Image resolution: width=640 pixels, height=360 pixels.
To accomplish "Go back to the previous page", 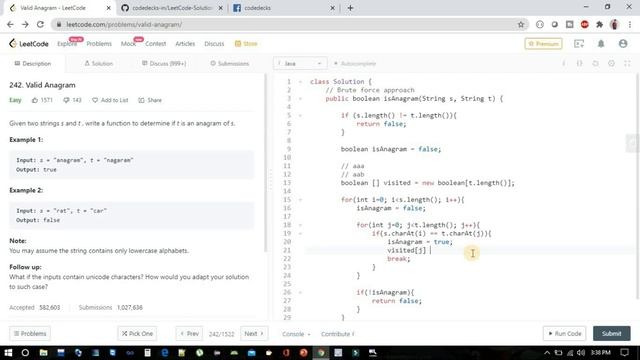I will coord(10,24).
